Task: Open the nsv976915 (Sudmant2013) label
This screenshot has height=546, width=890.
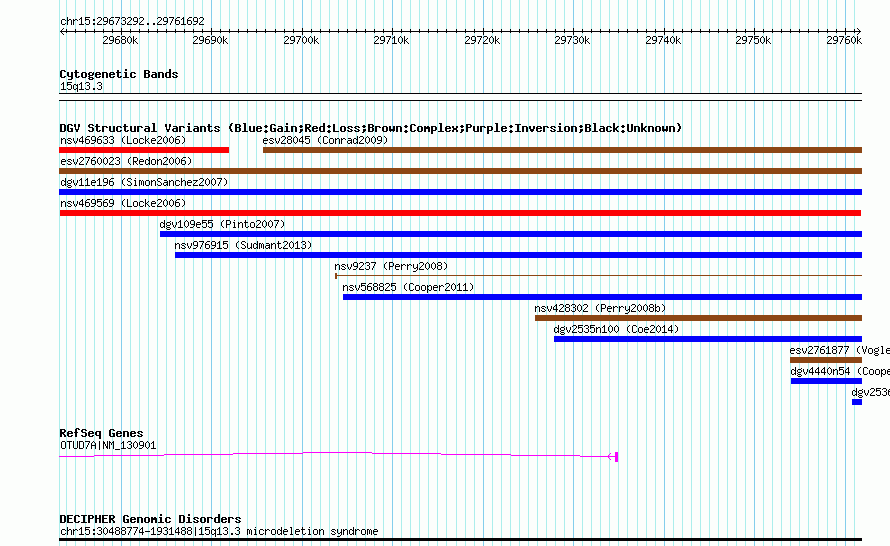Action: coord(244,245)
